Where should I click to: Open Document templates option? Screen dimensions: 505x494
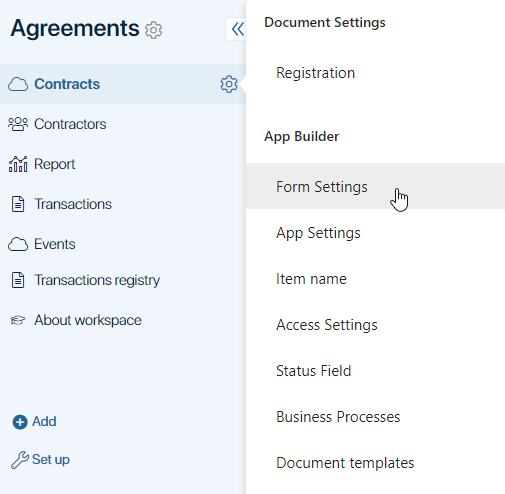click(375, 462)
